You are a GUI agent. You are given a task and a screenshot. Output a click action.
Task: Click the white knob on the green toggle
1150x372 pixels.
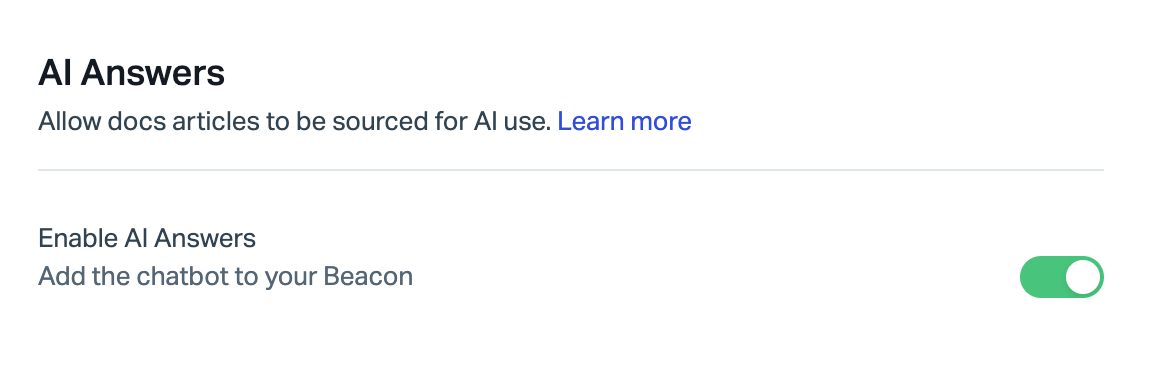pyautogui.click(x=1083, y=277)
